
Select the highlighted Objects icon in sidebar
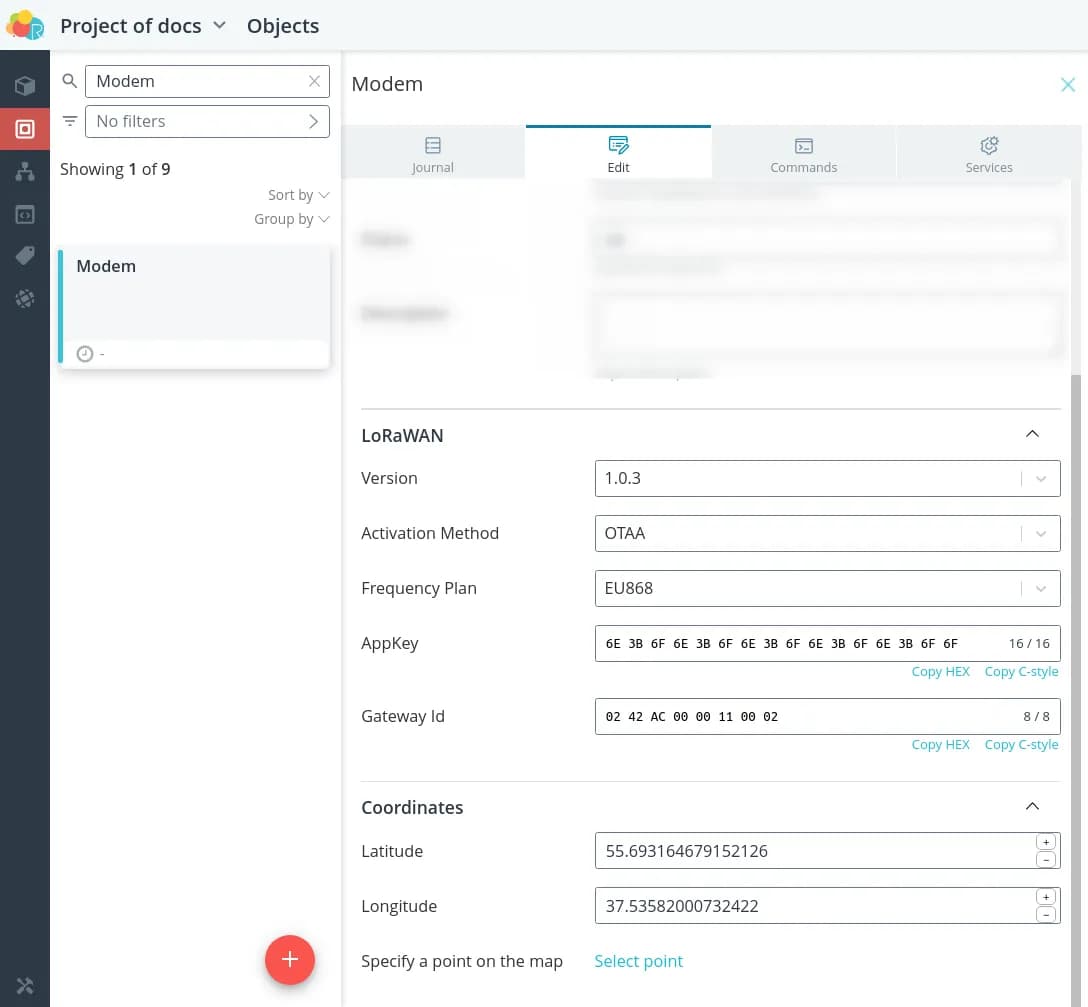pos(25,129)
